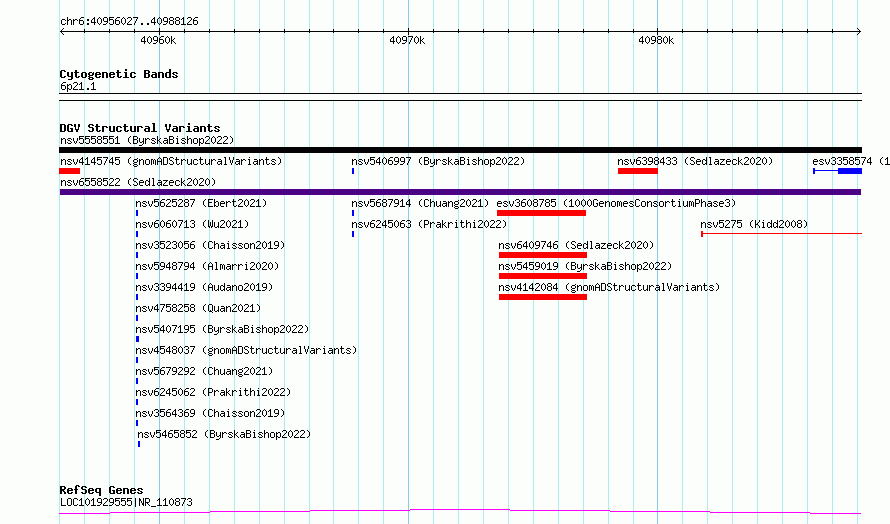This screenshot has width=890, height=524.
Task: Click nsv5687914 (Chuang2021) label
Action: (419, 203)
